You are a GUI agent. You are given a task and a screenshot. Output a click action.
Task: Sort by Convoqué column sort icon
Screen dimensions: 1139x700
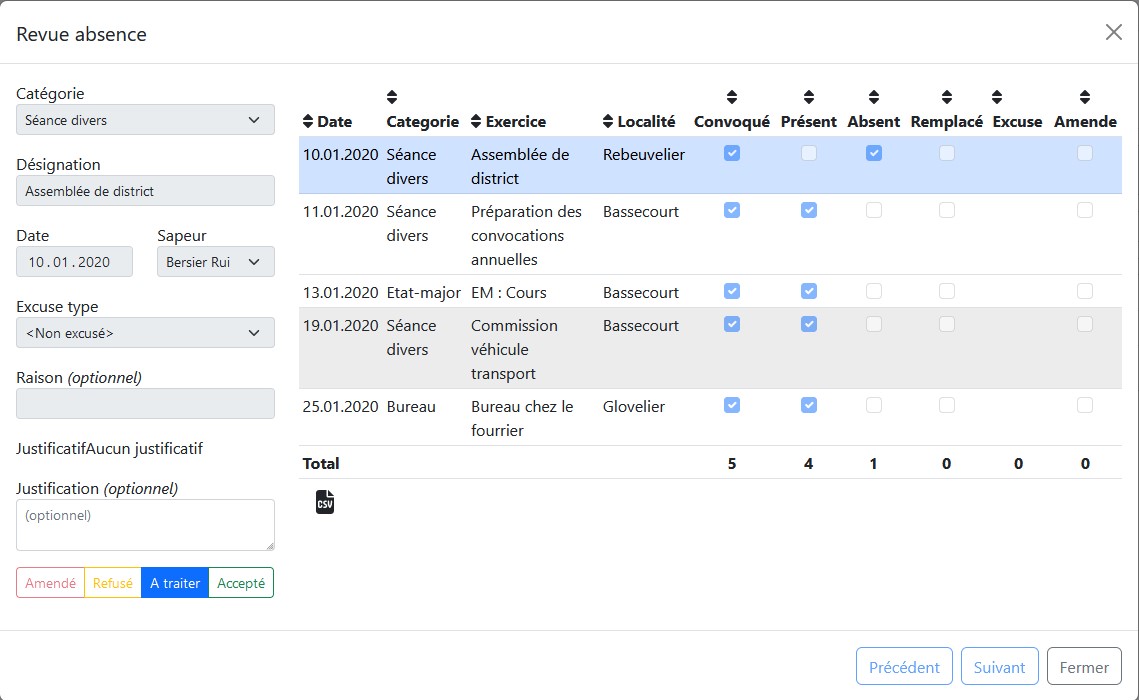(732, 97)
